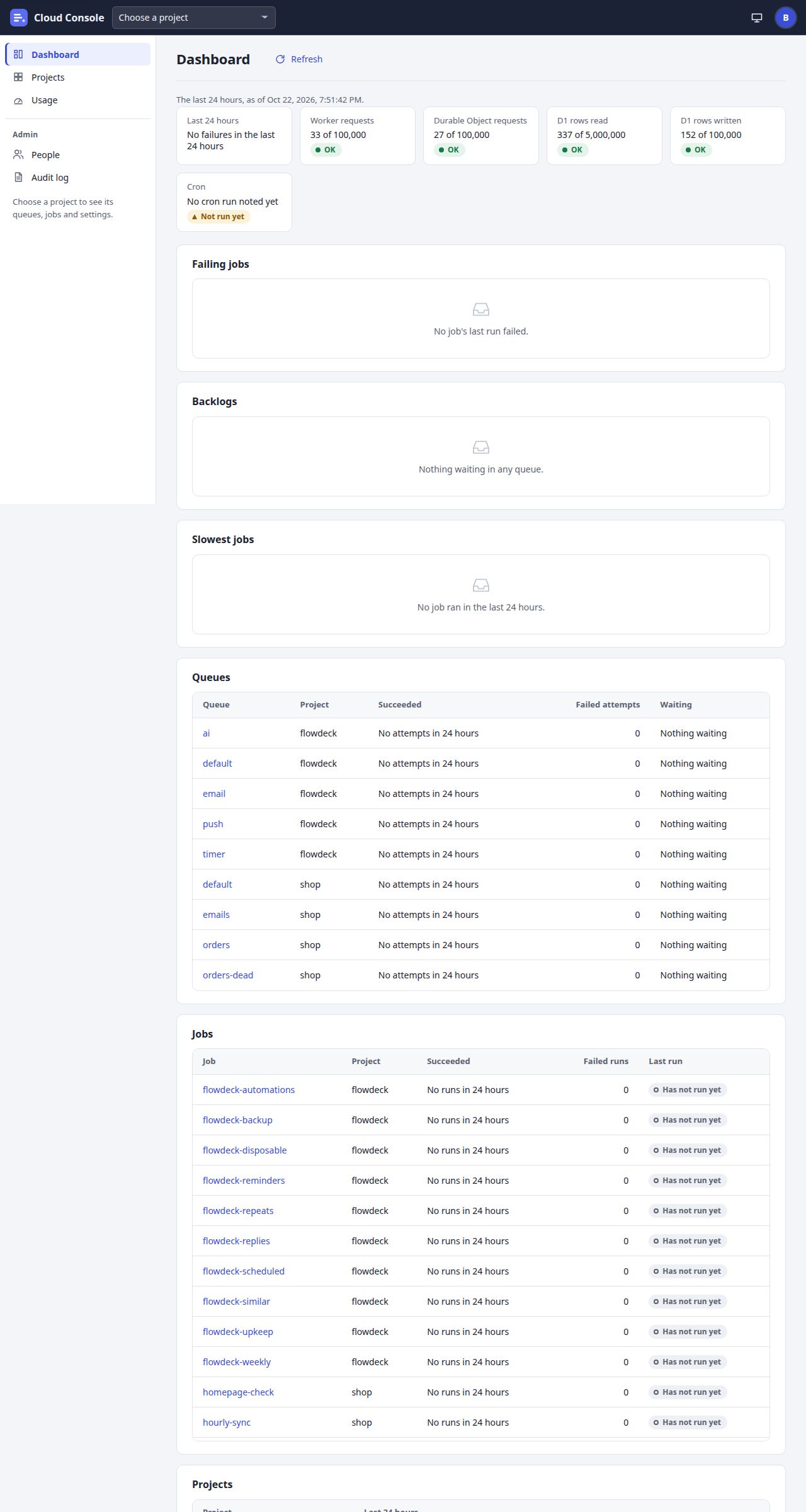Open the flowdeck-reminders job

coord(244,1181)
